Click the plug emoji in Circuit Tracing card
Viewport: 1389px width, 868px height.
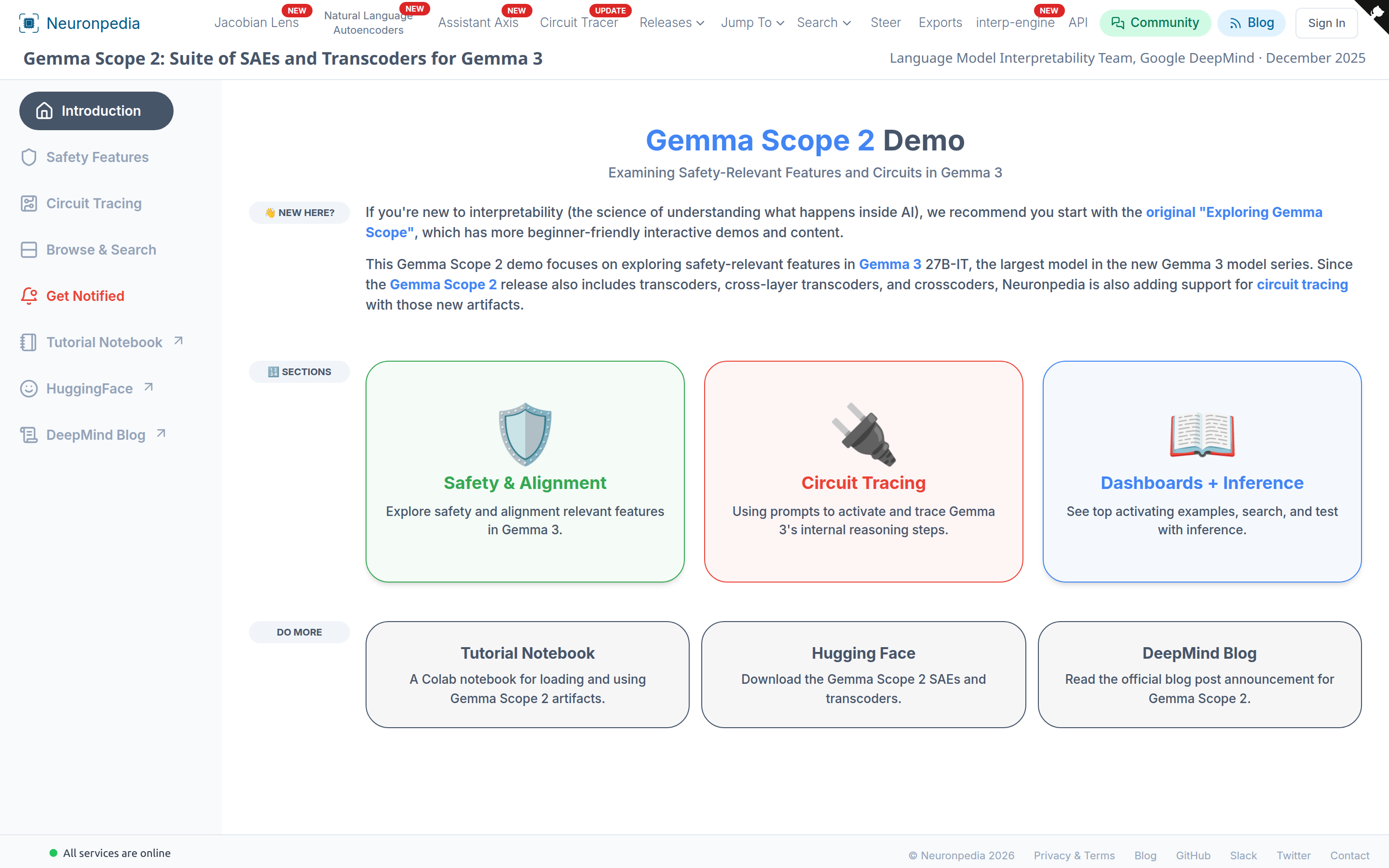click(x=864, y=434)
